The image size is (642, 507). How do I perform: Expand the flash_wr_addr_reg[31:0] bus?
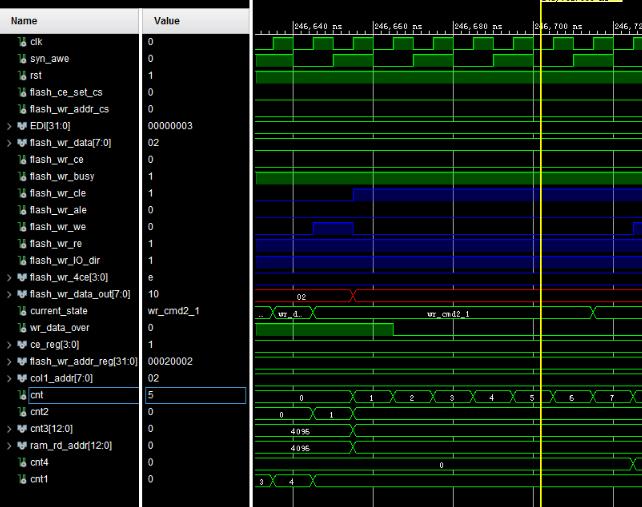pyautogui.click(x=9, y=361)
